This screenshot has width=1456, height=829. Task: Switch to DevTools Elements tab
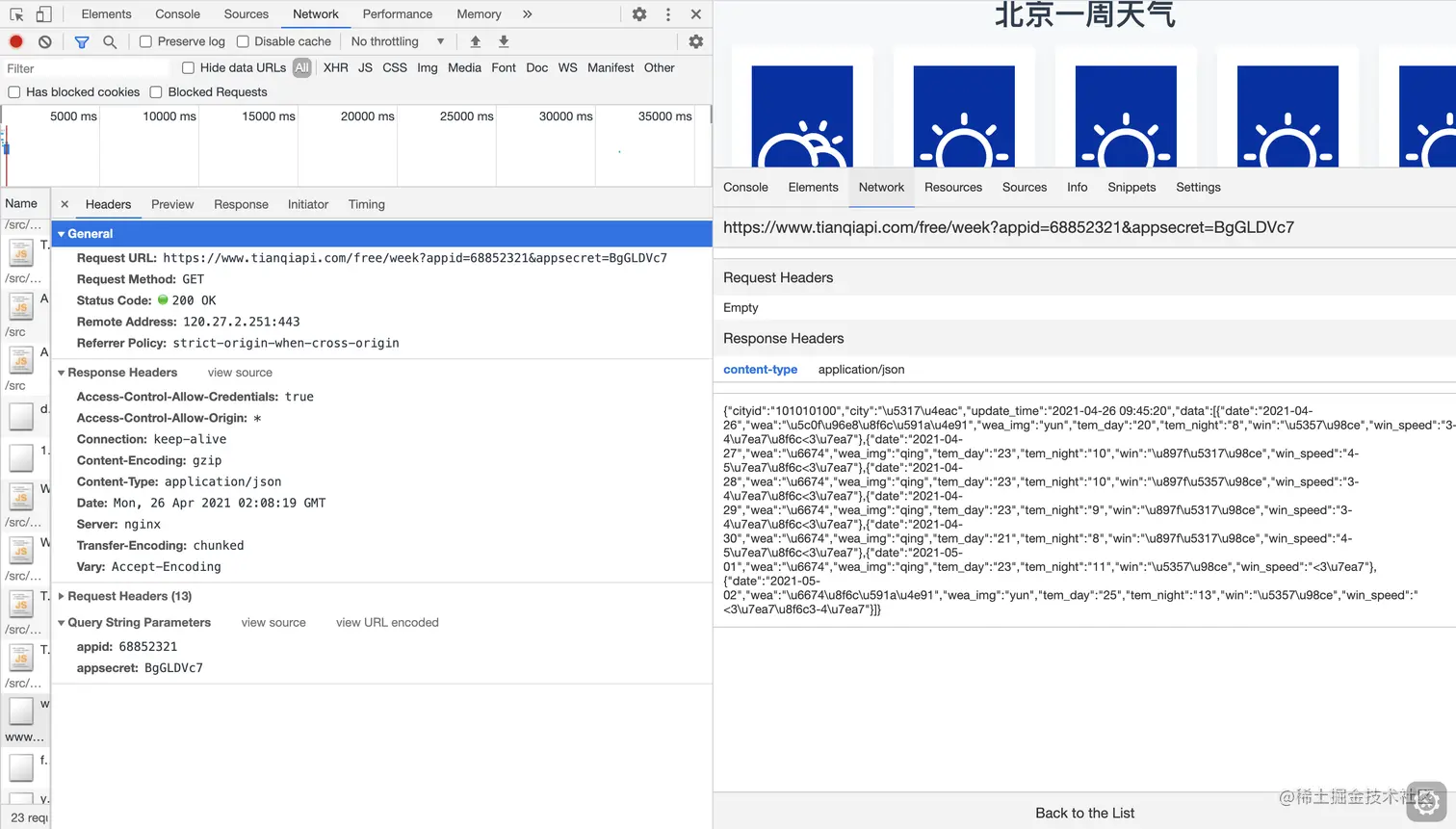pyautogui.click(x=106, y=14)
